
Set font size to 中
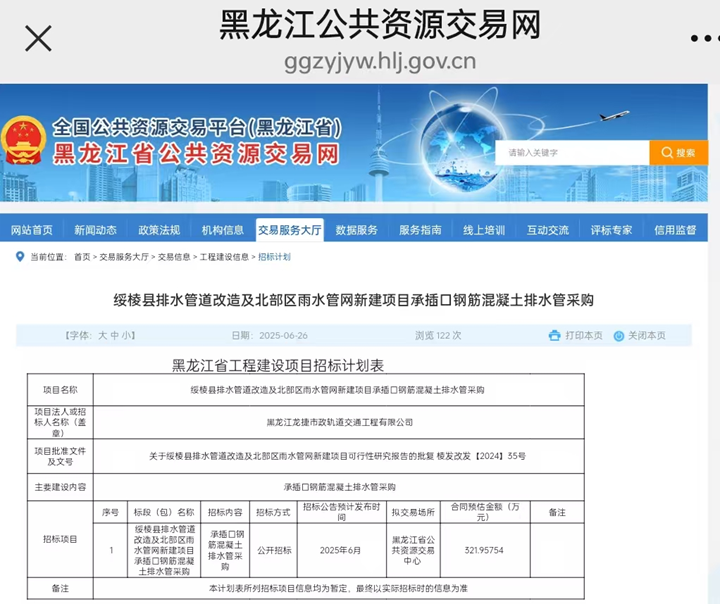[114, 336]
